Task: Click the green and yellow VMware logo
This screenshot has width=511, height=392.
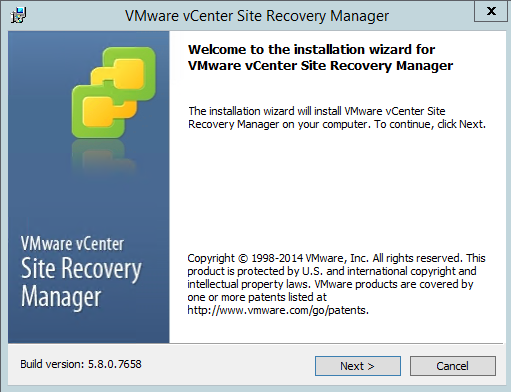Action: click(114, 93)
